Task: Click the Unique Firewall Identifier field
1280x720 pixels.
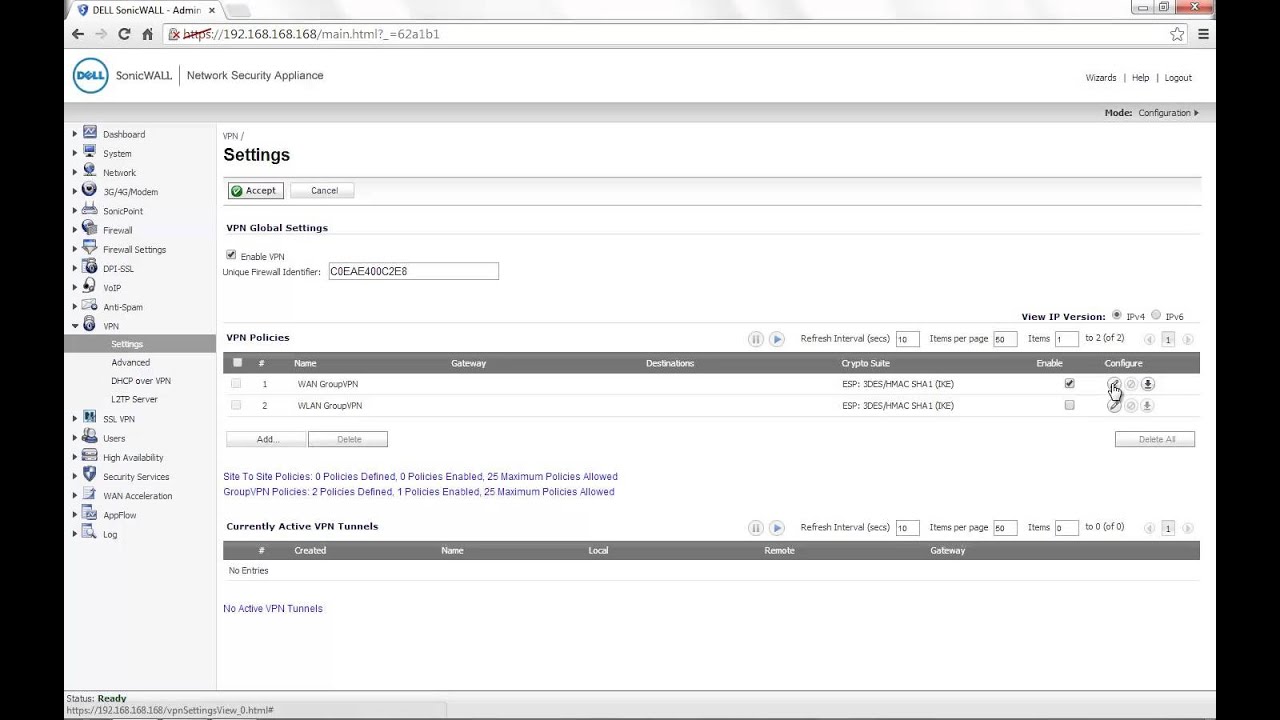Action: (413, 271)
